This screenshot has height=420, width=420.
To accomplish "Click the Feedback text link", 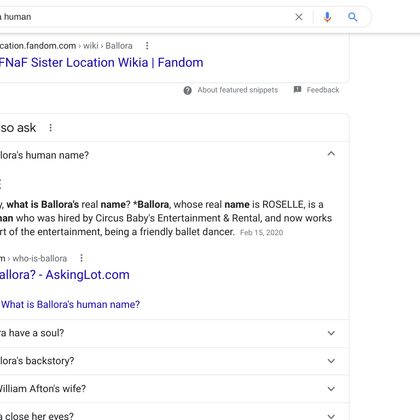I will 323,90.
